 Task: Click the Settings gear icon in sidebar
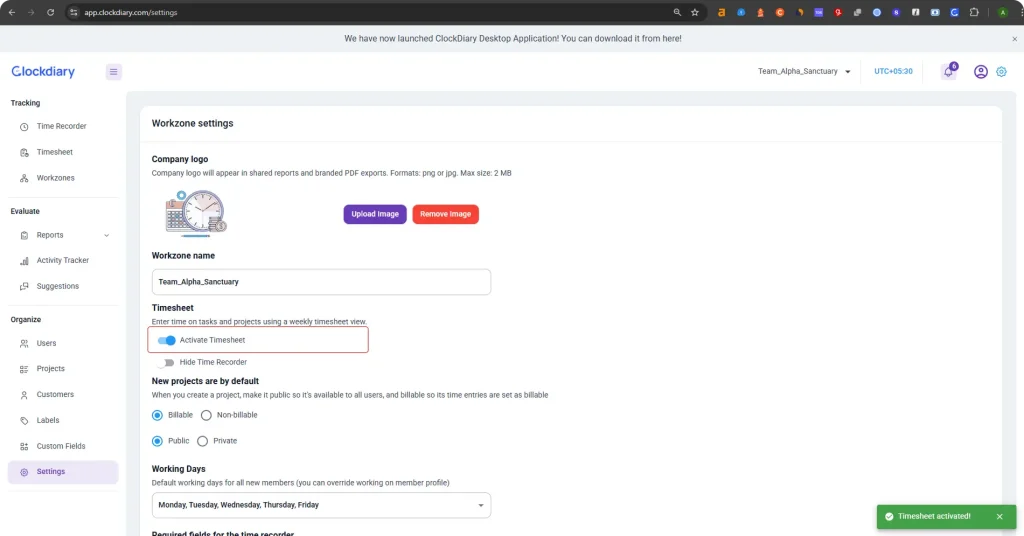pyautogui.click(x=24, y=472)
